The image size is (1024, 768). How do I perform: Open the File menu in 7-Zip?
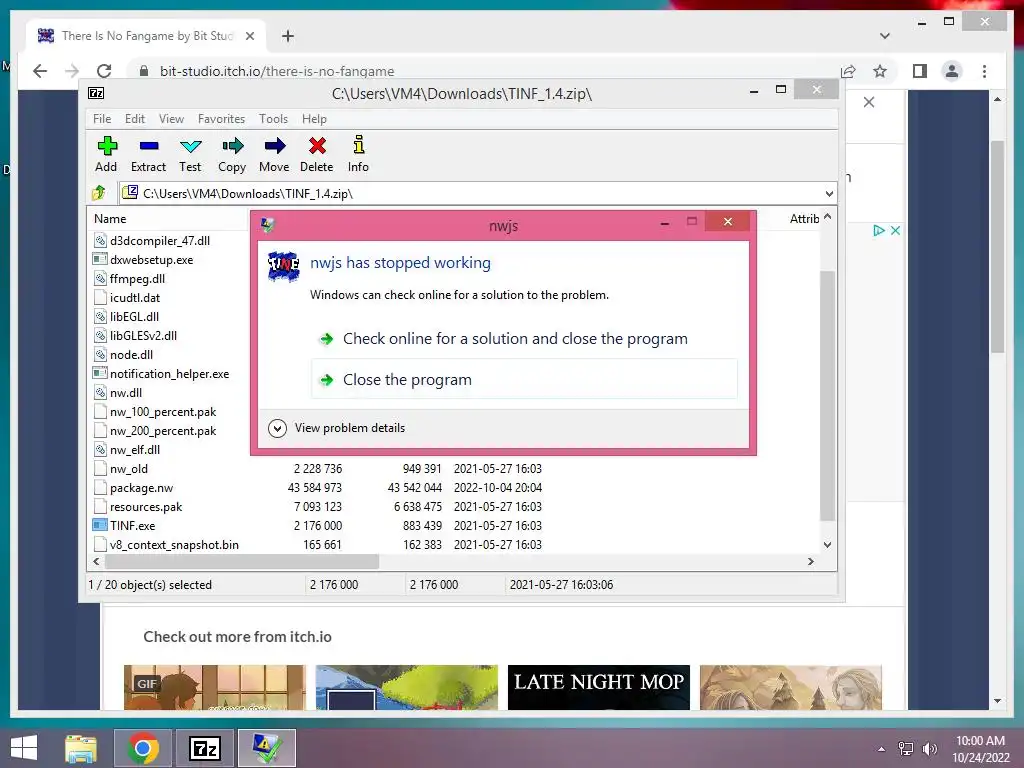click(102, 119)
